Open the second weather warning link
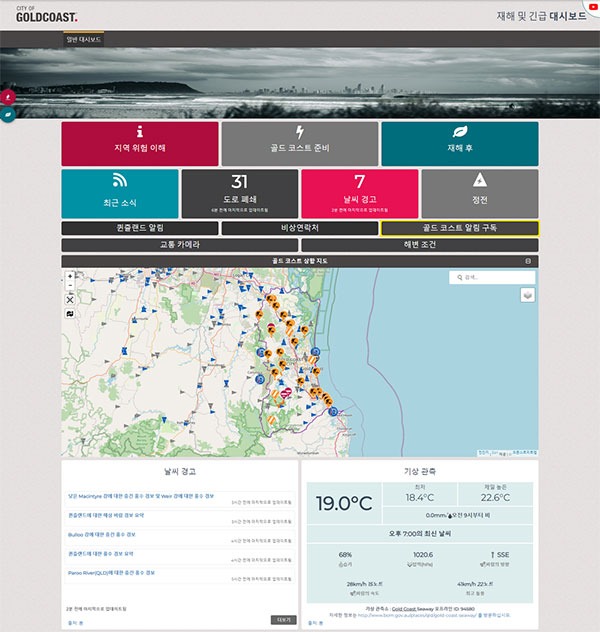 [x=106, y=515]
